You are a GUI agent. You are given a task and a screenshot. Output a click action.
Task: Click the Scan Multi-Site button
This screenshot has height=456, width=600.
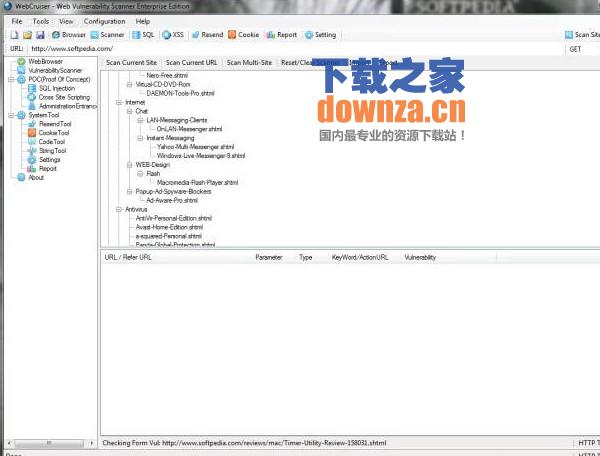pos(248,62)
